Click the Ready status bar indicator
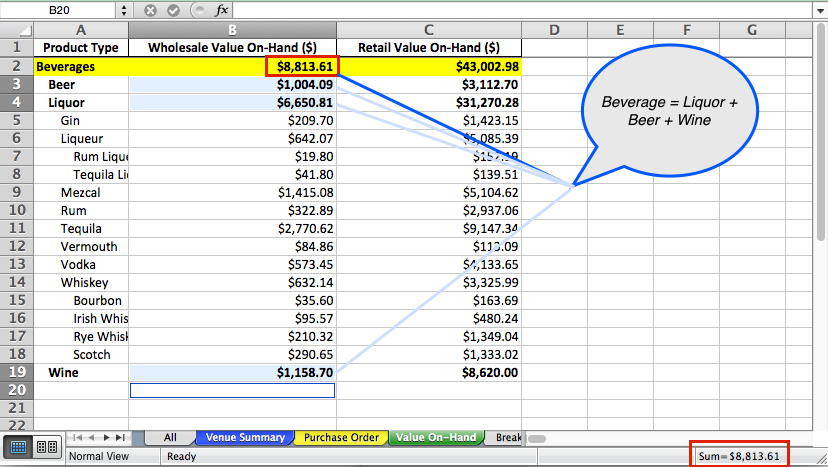The width and height of the screenshot is (828, 467). click(182, 456)
